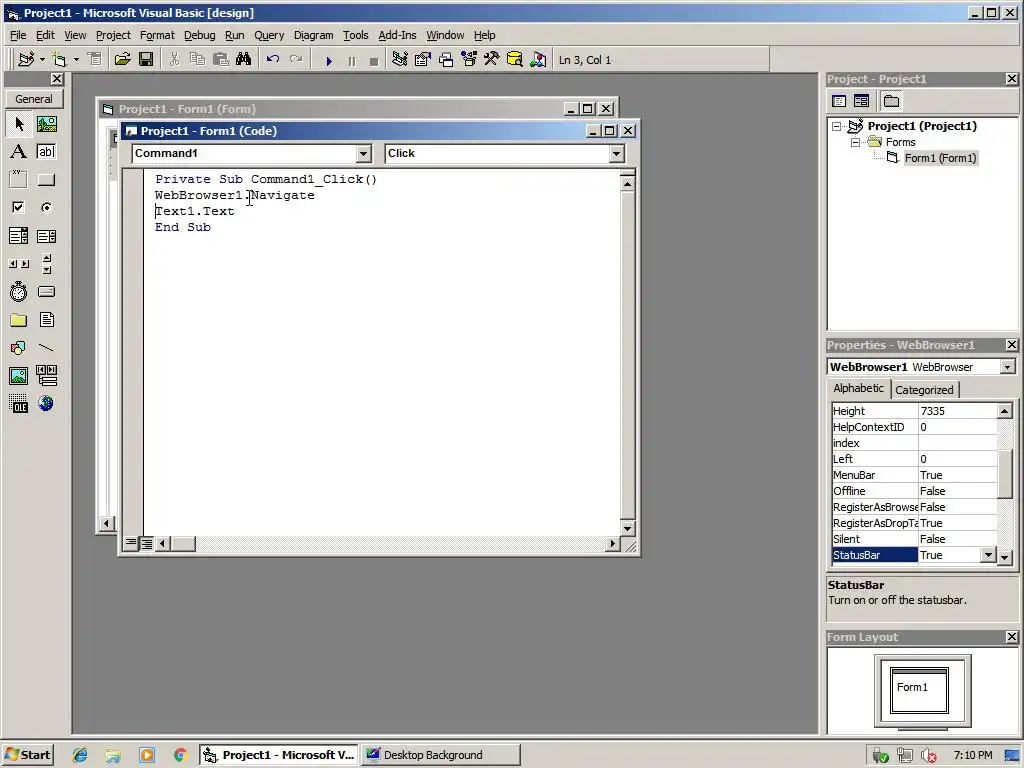
Task: Click Save Project toolbar icon
Action: tap(146, 59)
